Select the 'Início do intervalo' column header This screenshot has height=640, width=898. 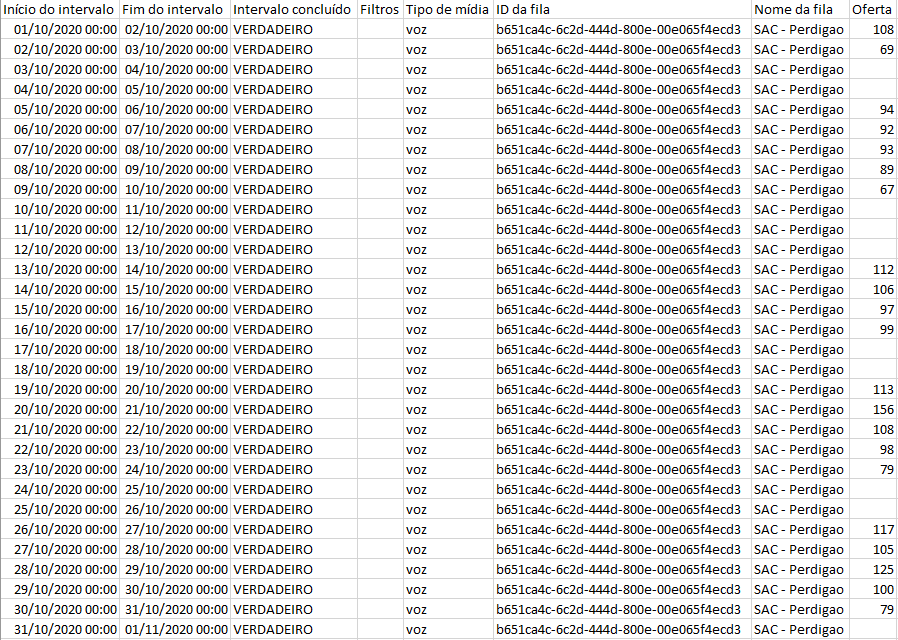60,10
